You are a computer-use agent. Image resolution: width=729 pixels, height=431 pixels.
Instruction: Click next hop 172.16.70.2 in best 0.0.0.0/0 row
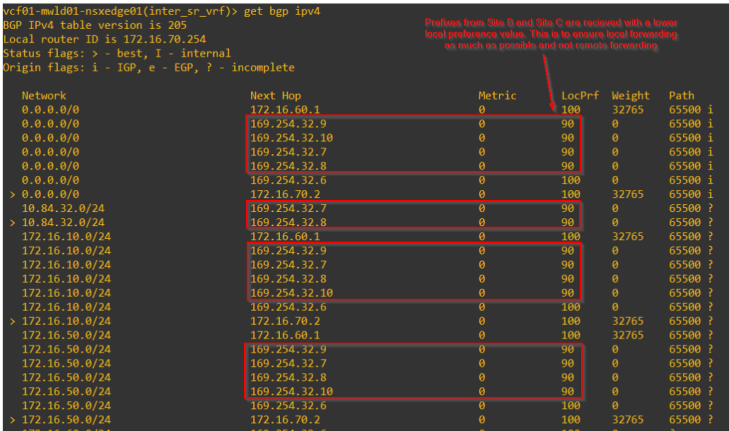[285, 194]
